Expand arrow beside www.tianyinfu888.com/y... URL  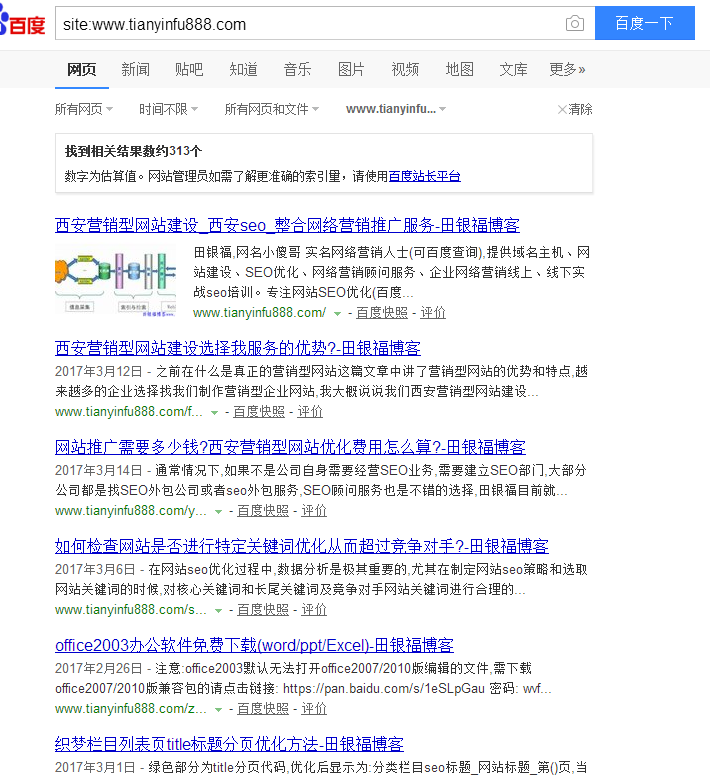click(x=218, y=512)
